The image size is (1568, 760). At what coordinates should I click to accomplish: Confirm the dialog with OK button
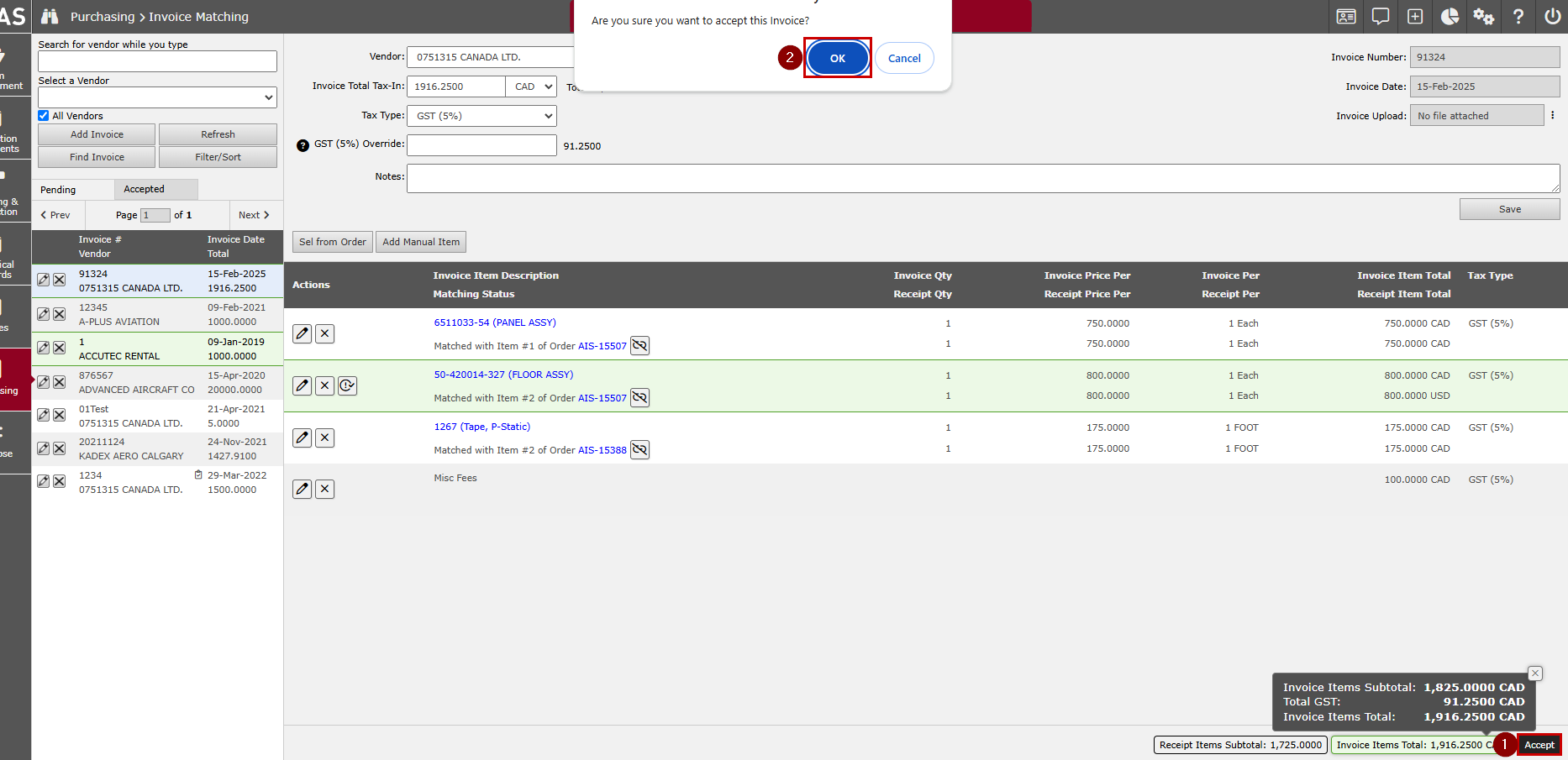[x=837, y=58]
